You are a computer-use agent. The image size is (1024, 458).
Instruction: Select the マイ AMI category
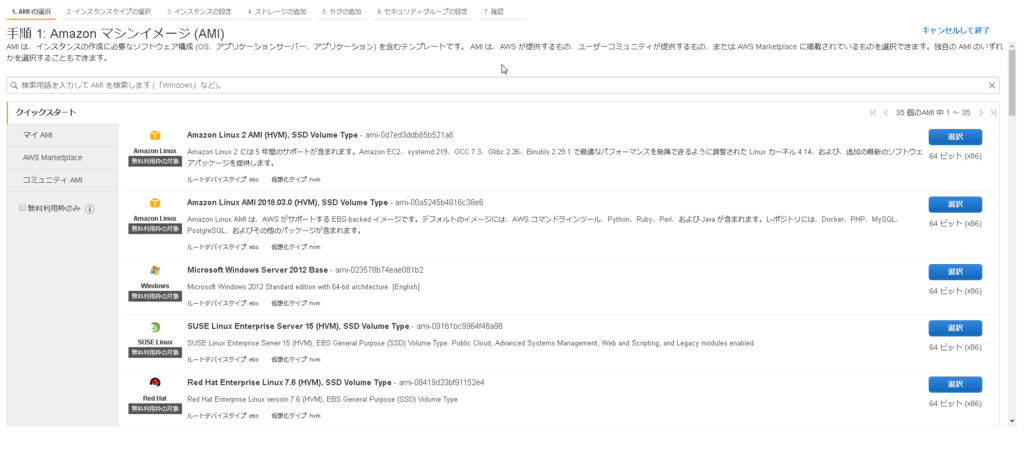coord(63,135)
